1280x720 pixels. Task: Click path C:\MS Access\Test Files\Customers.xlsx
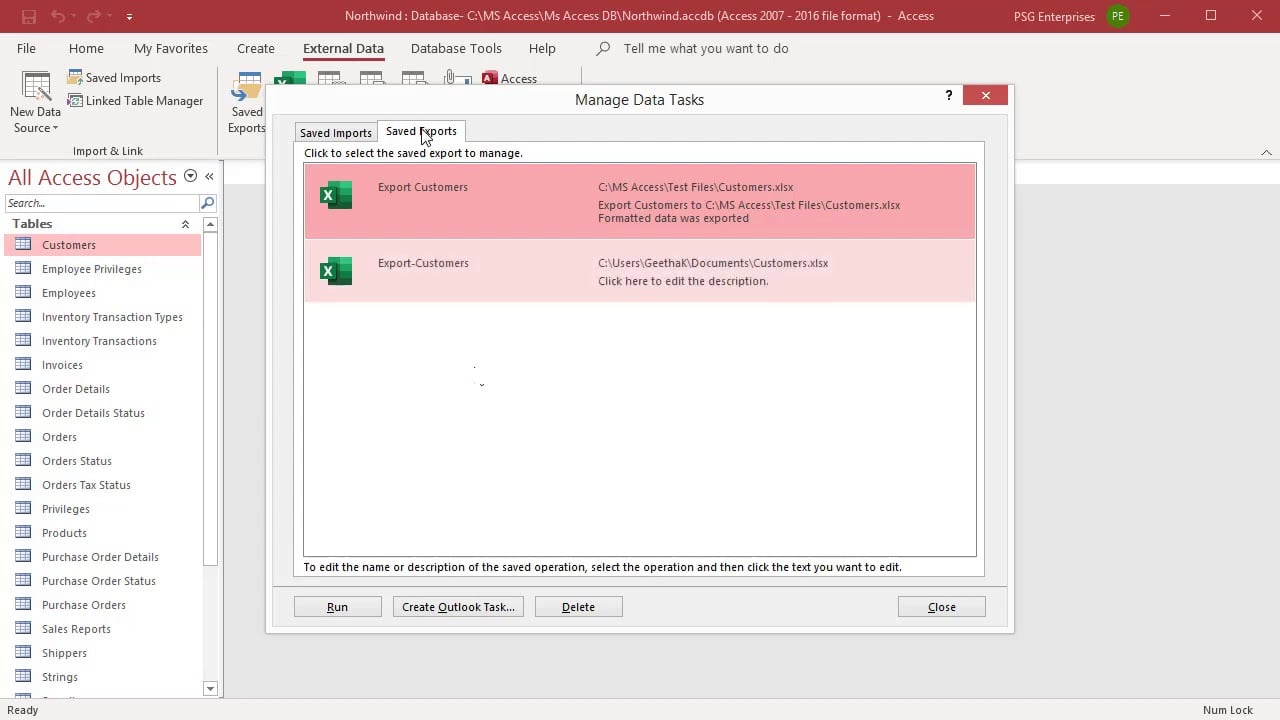click(696, 187)
